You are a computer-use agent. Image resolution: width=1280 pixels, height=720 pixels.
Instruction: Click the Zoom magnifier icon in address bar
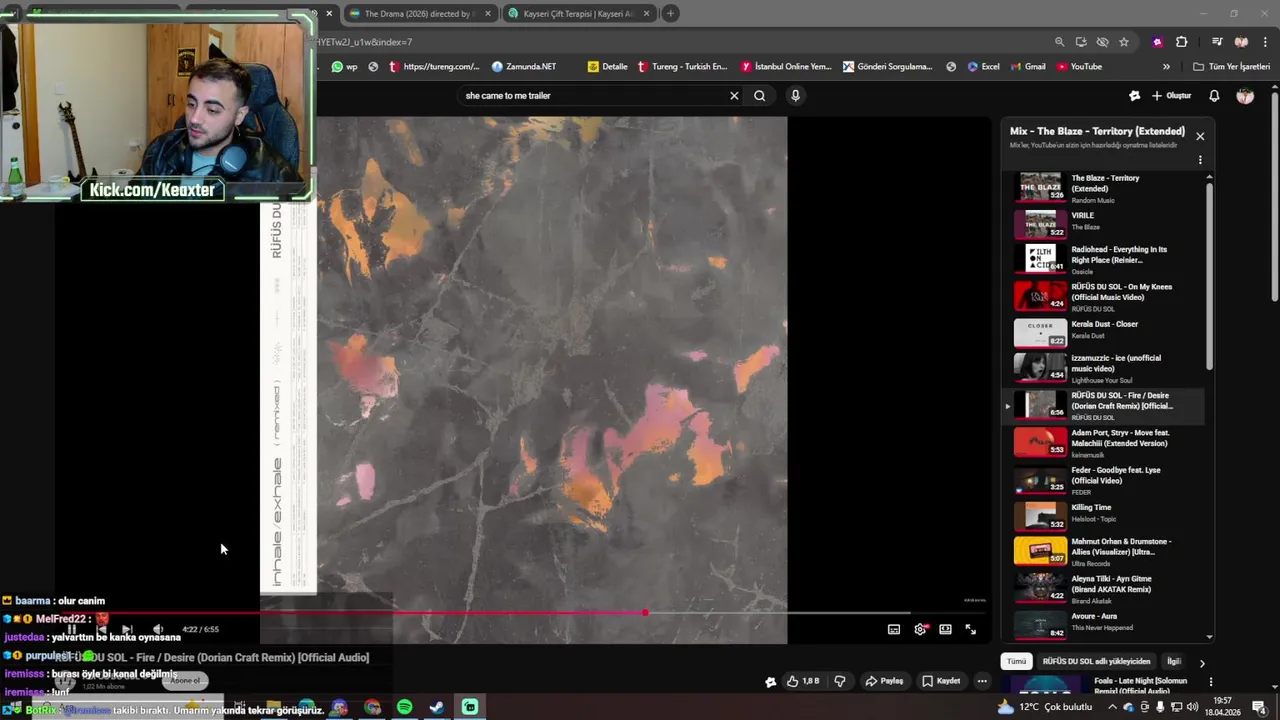(1059, 42)
